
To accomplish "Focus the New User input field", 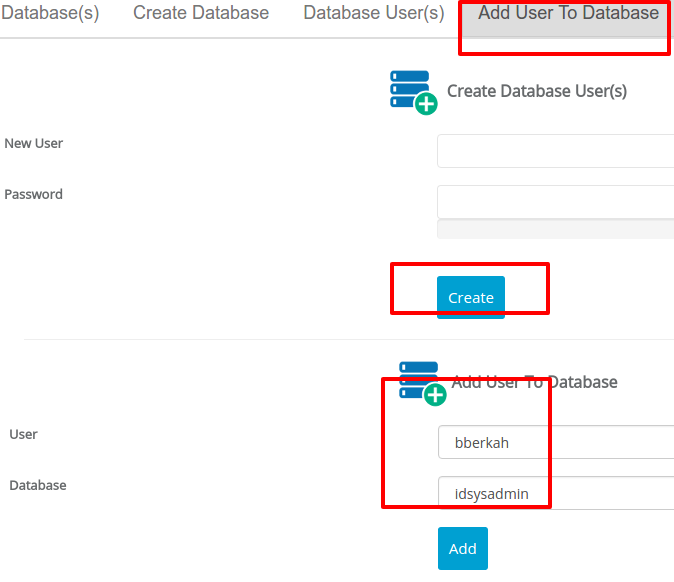I will [555, 151].
